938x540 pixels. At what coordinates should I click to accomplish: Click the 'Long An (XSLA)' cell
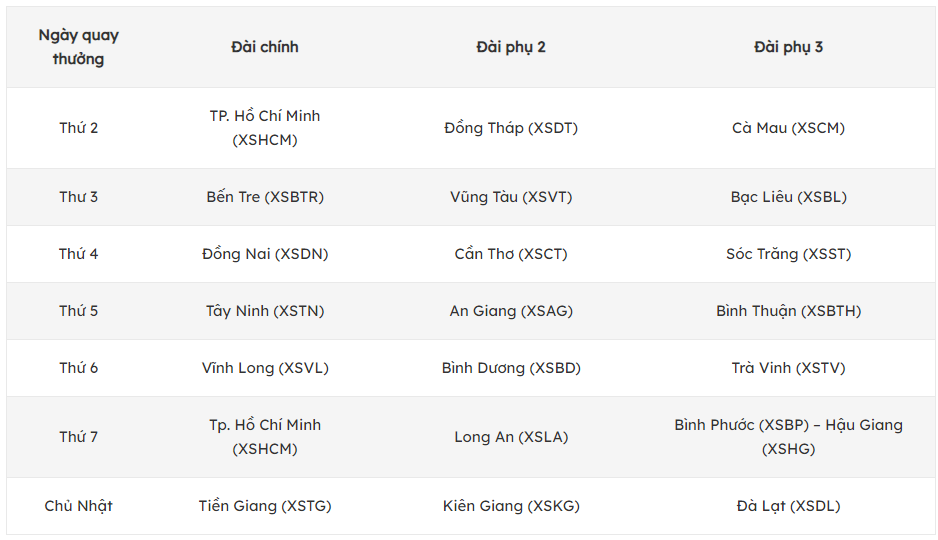511,437
